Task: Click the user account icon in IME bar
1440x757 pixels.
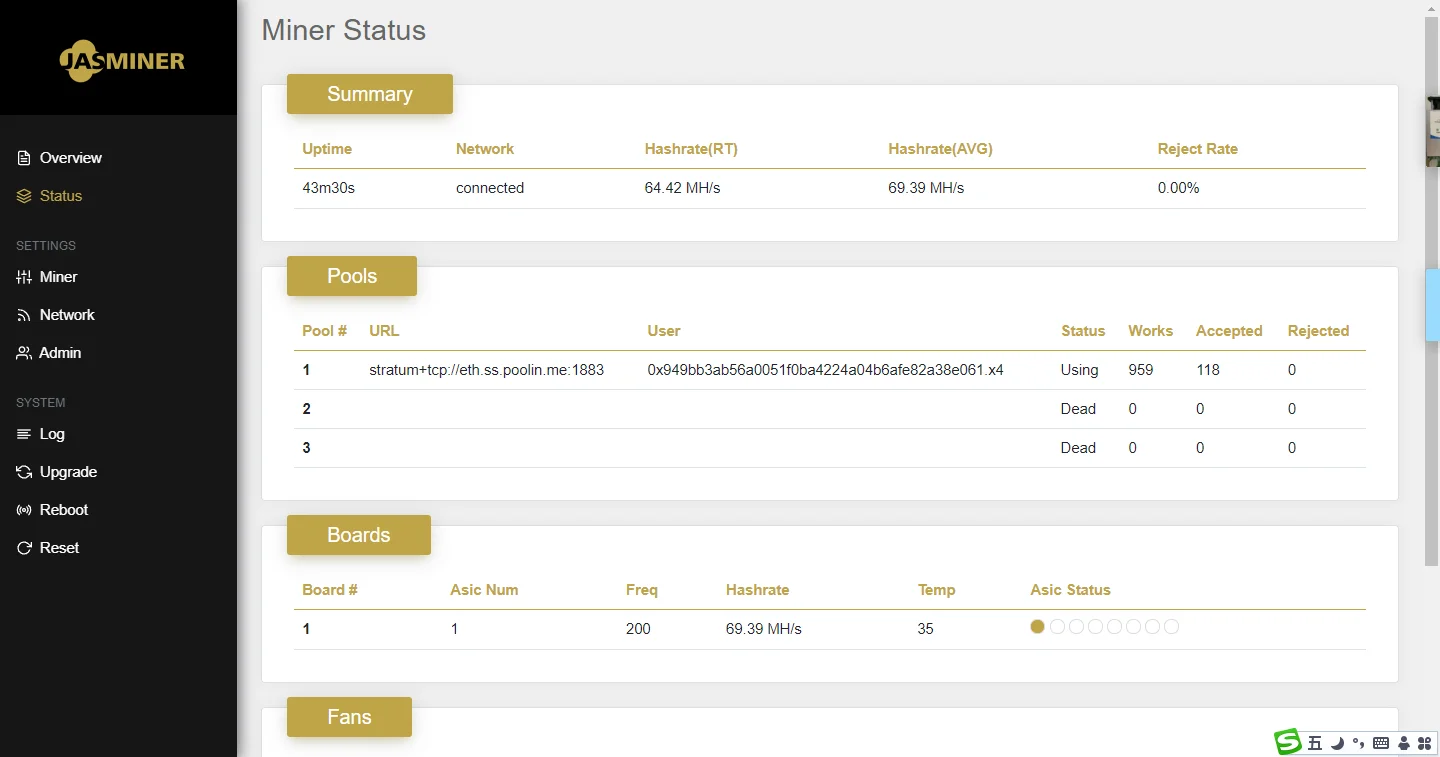Action: click(x=1404, y=743)
